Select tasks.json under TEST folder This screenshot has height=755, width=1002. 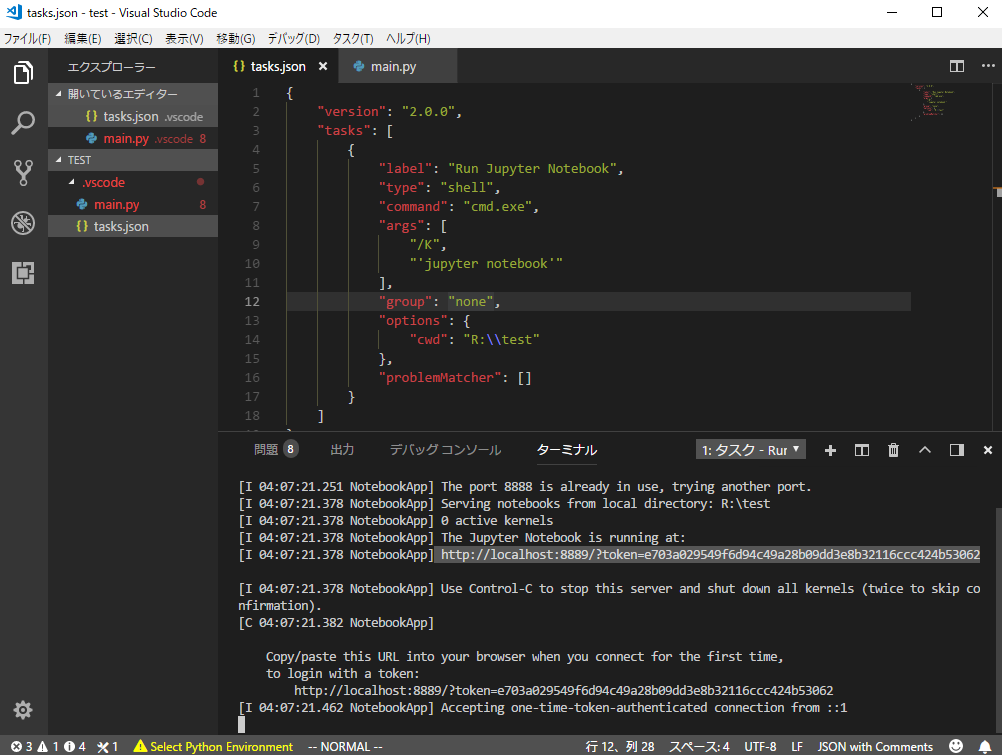pos(133,226)
